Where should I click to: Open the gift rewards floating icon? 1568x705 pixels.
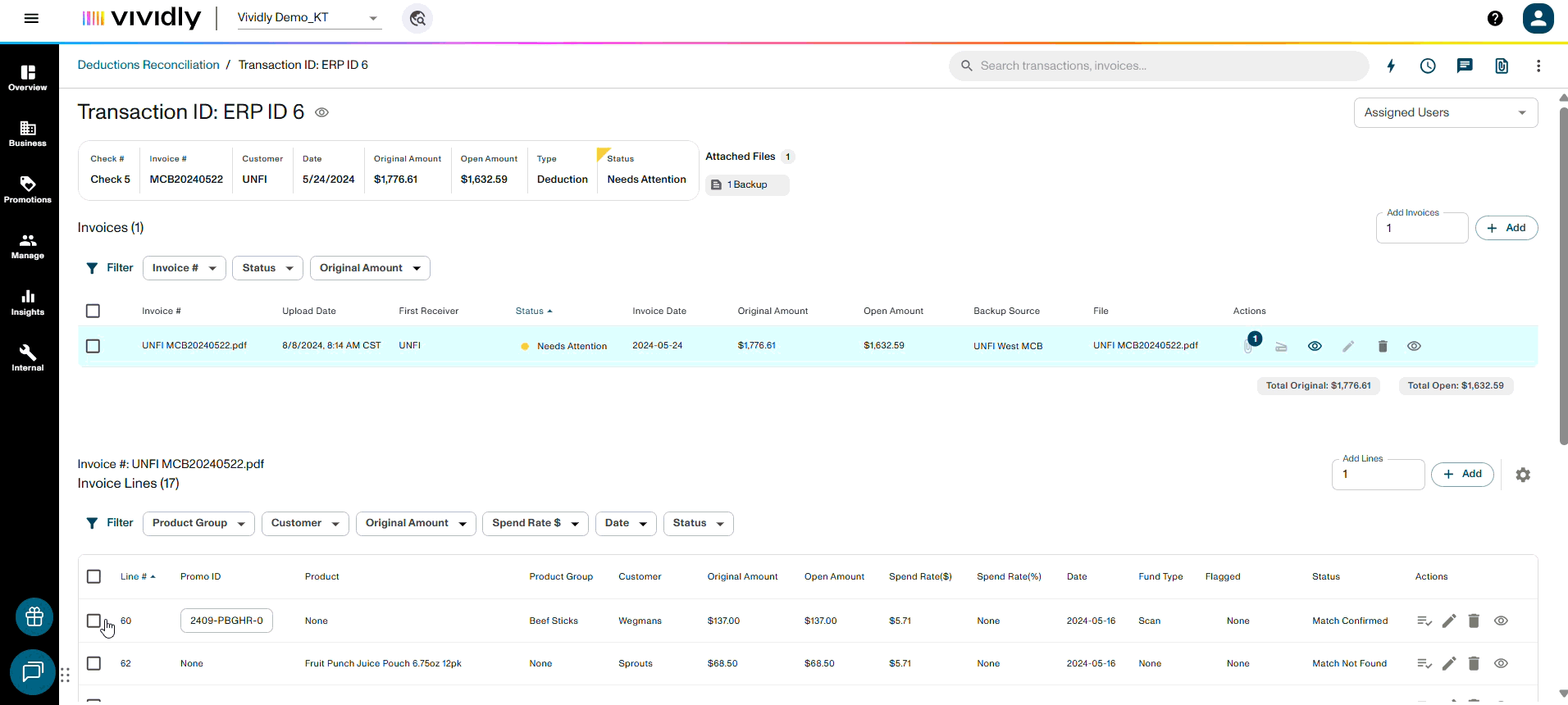tap(34, 616)
